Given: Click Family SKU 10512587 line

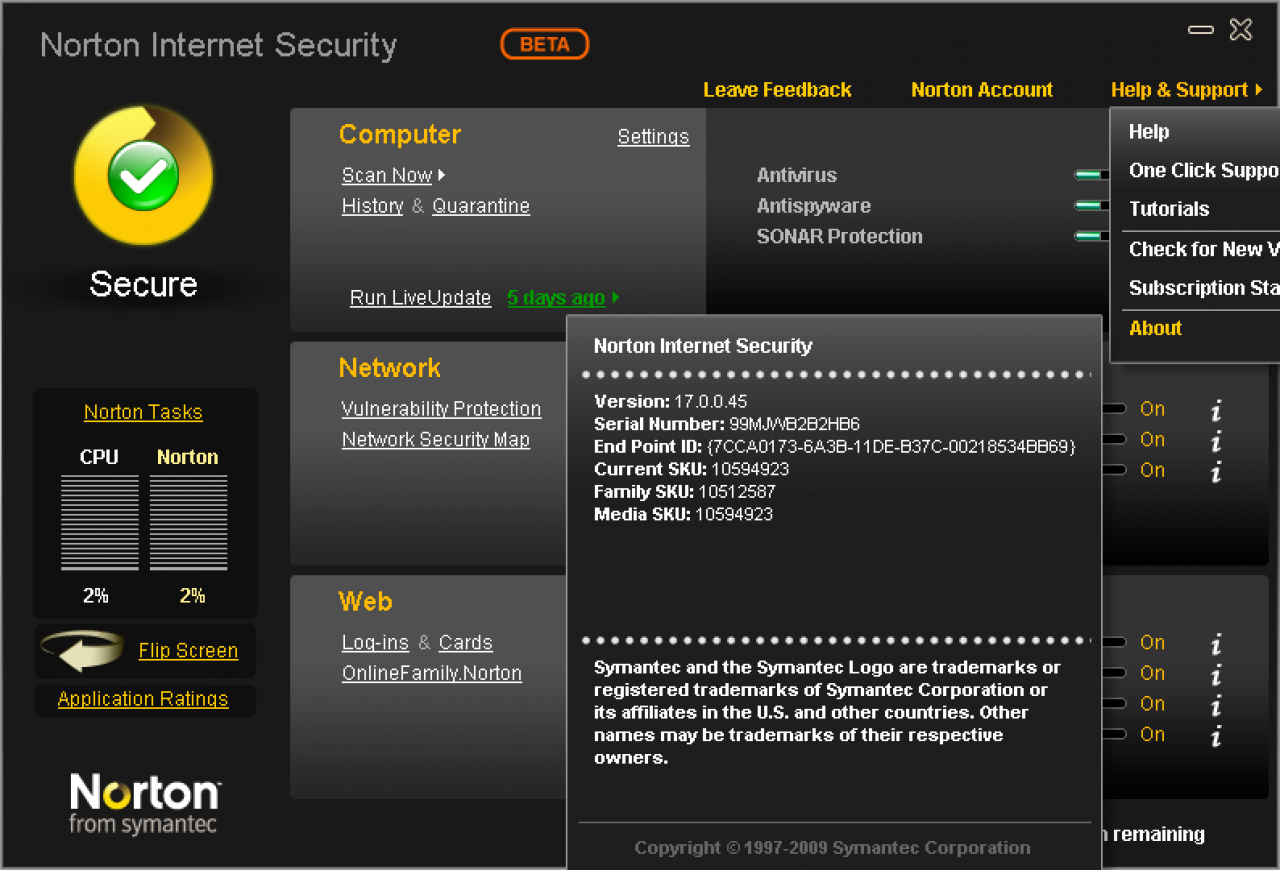Looking at the screenshot, I should point(685,492).
